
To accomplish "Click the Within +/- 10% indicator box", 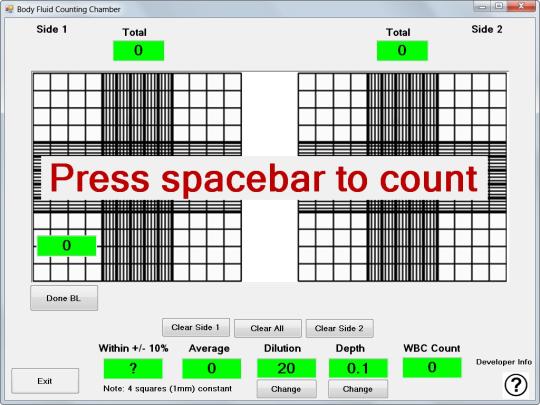I will point(133,368).
